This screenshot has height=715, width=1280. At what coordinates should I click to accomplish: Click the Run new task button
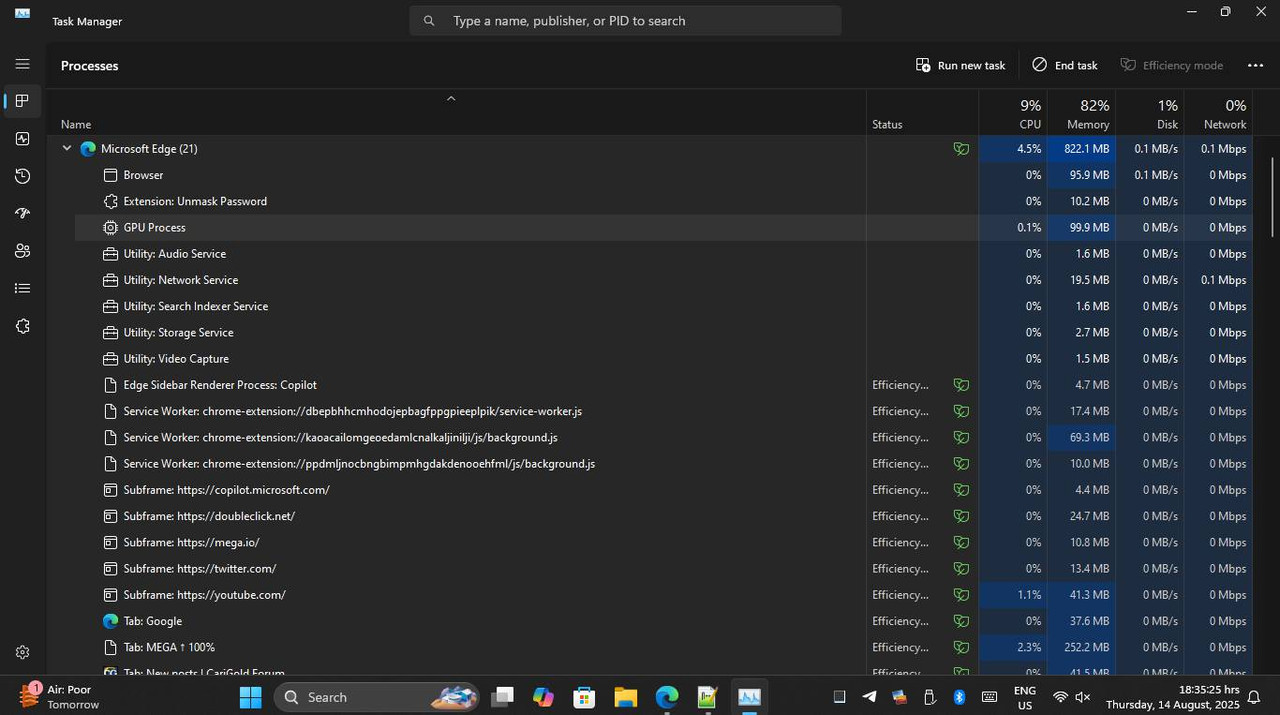pos(960,65)
